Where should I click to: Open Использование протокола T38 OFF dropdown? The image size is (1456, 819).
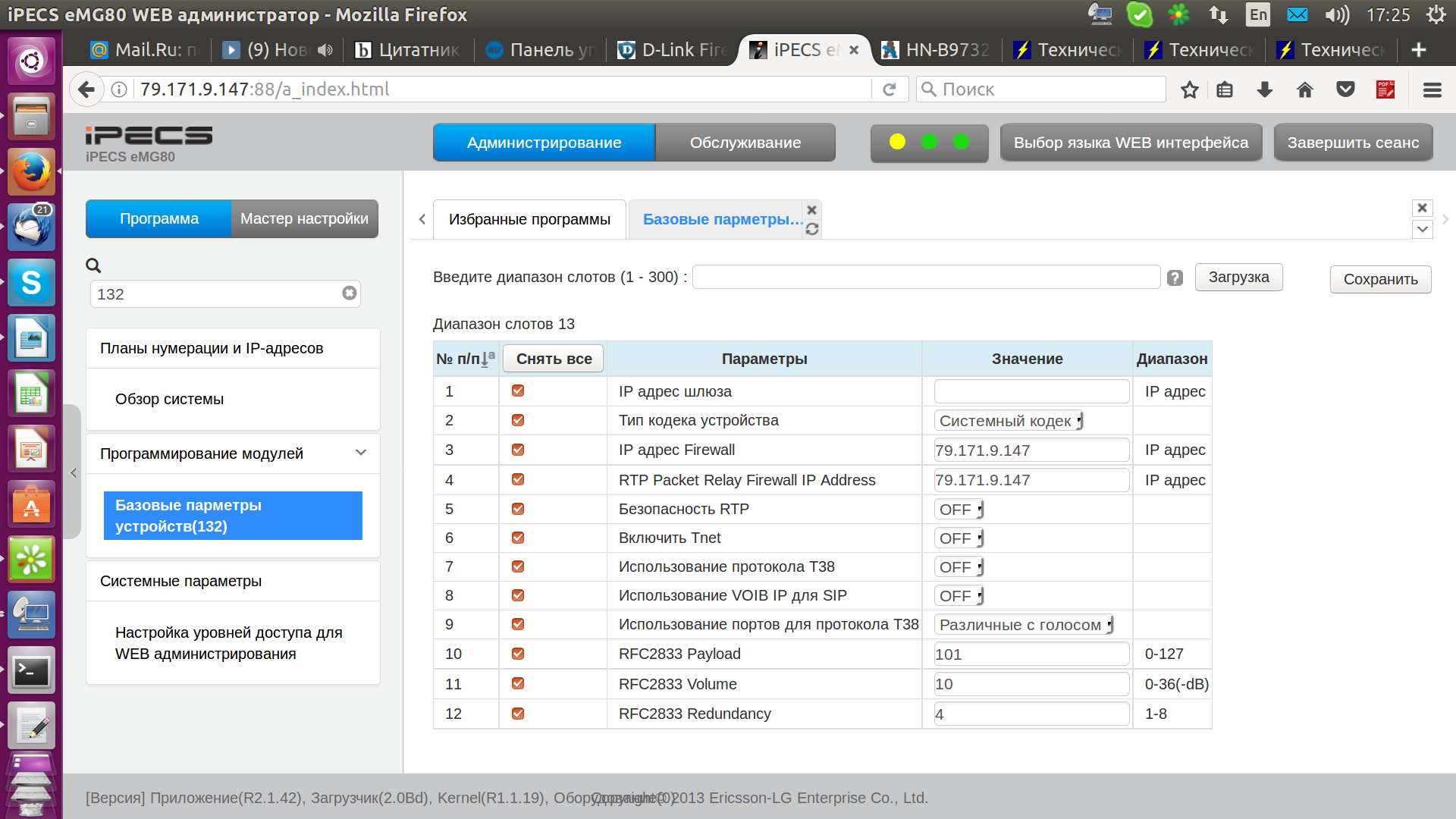click(959, 567)
